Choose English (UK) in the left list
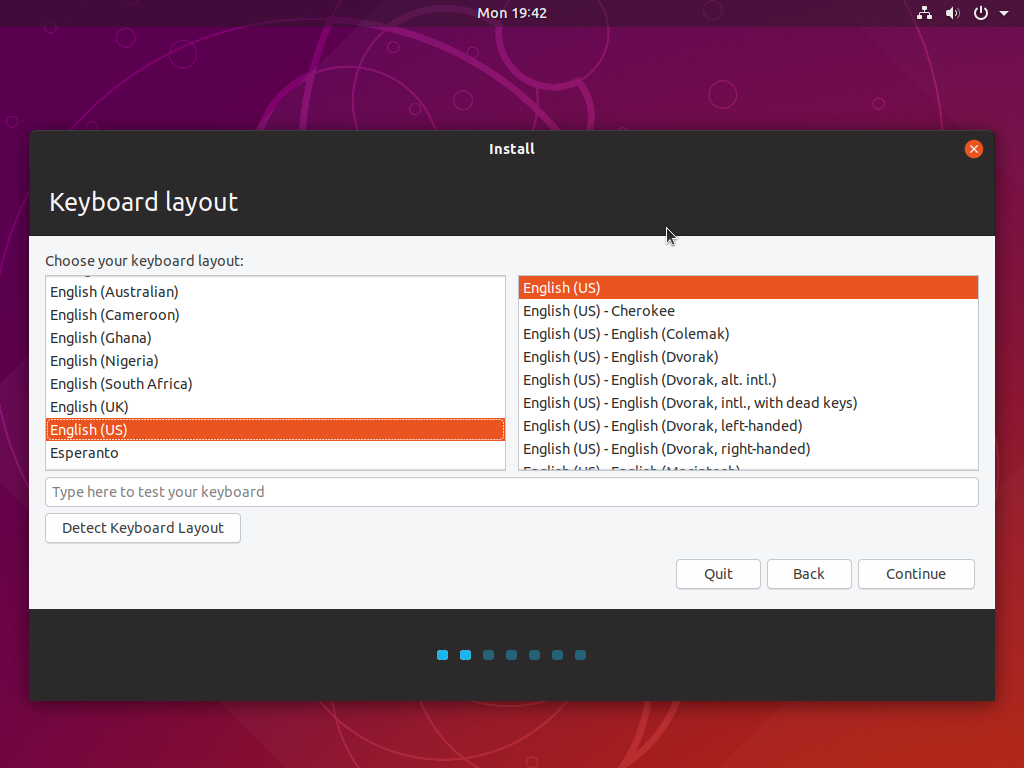The width and height of the screenshot is (1024, 768). coord(275,407)
